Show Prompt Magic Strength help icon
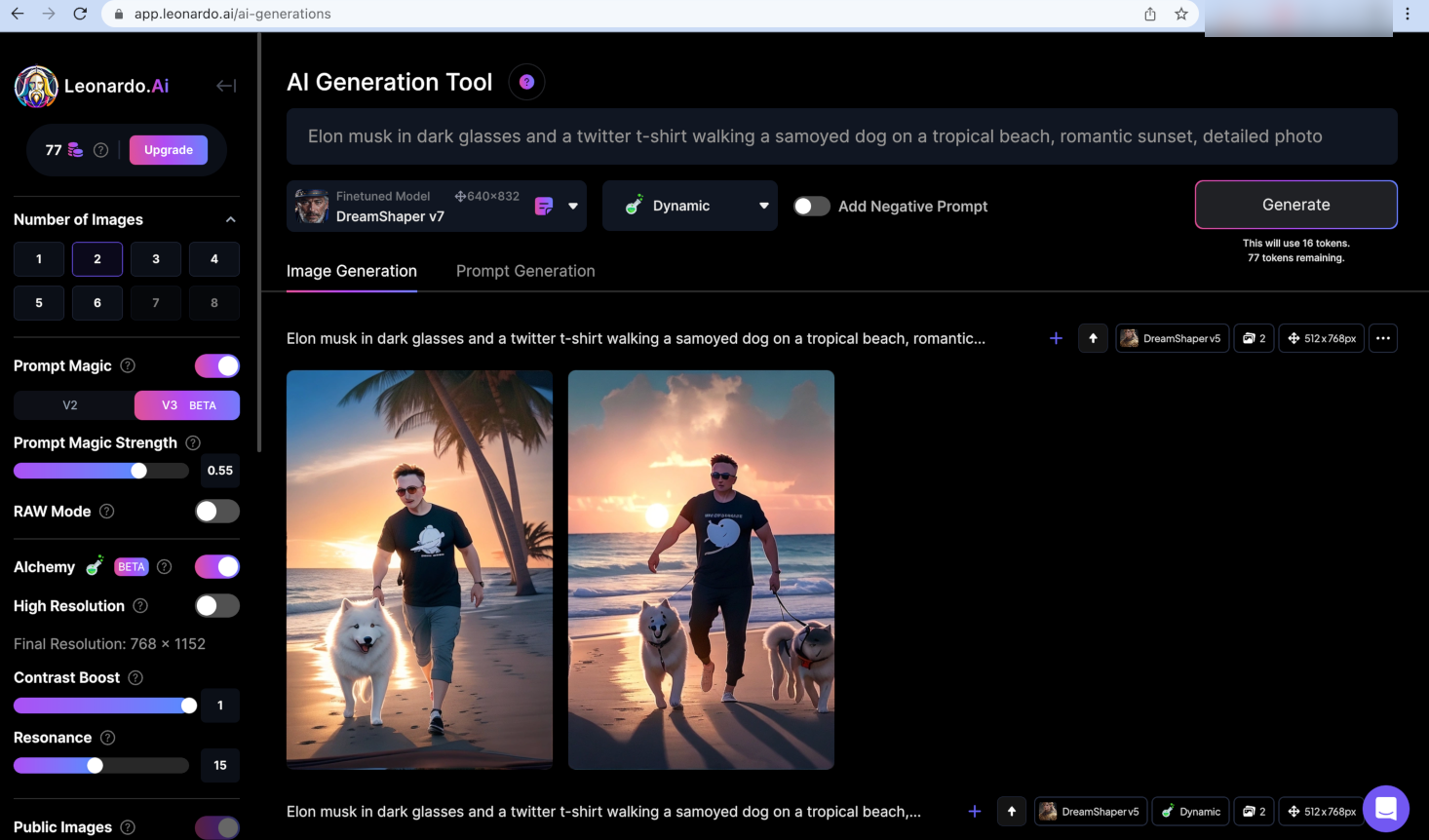Image resolution: width=1429 pixels, height=840 pixels. pyautogui.click(x=193, y=442)
